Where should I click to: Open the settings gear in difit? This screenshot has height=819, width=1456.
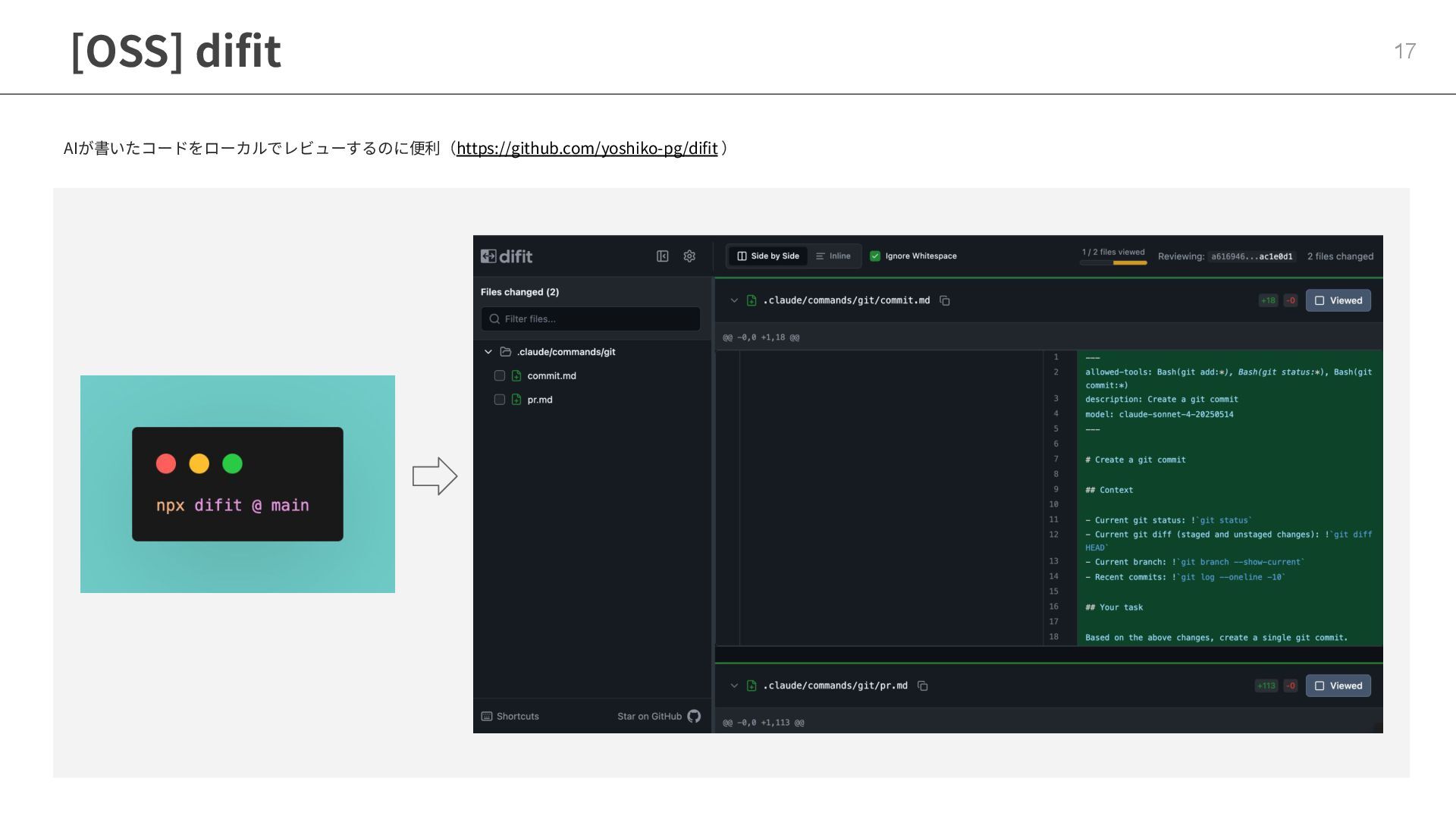(x=689, y=256)
